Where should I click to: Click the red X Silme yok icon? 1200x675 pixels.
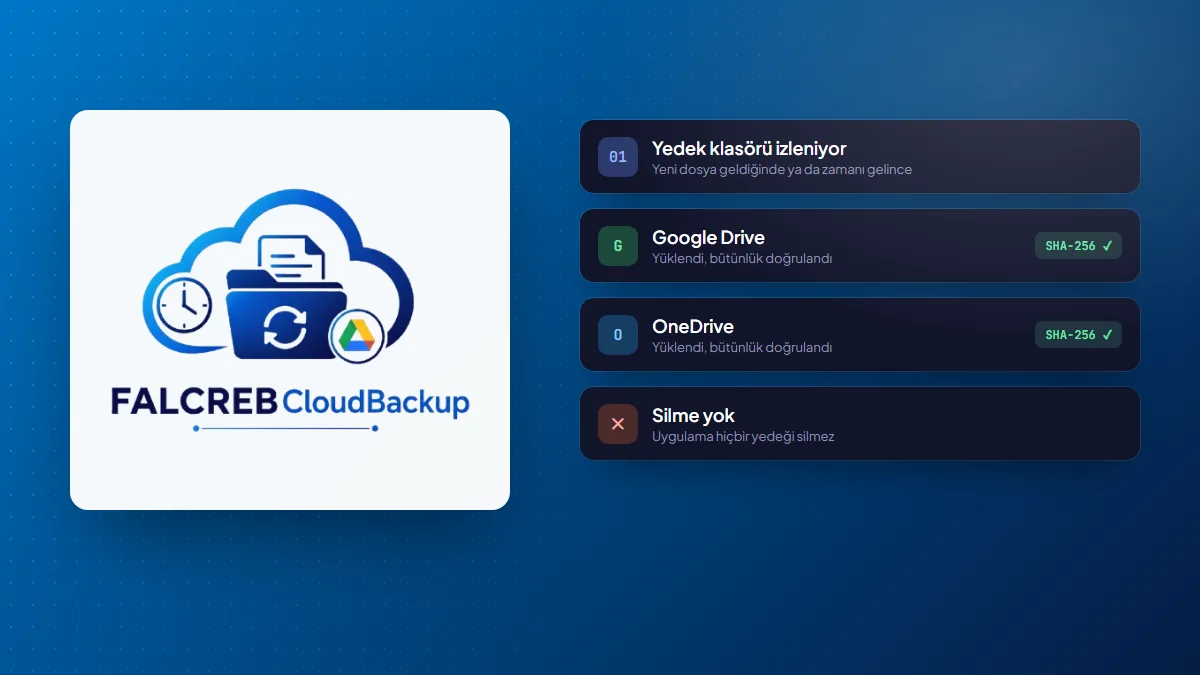click(x=618, y=424)
